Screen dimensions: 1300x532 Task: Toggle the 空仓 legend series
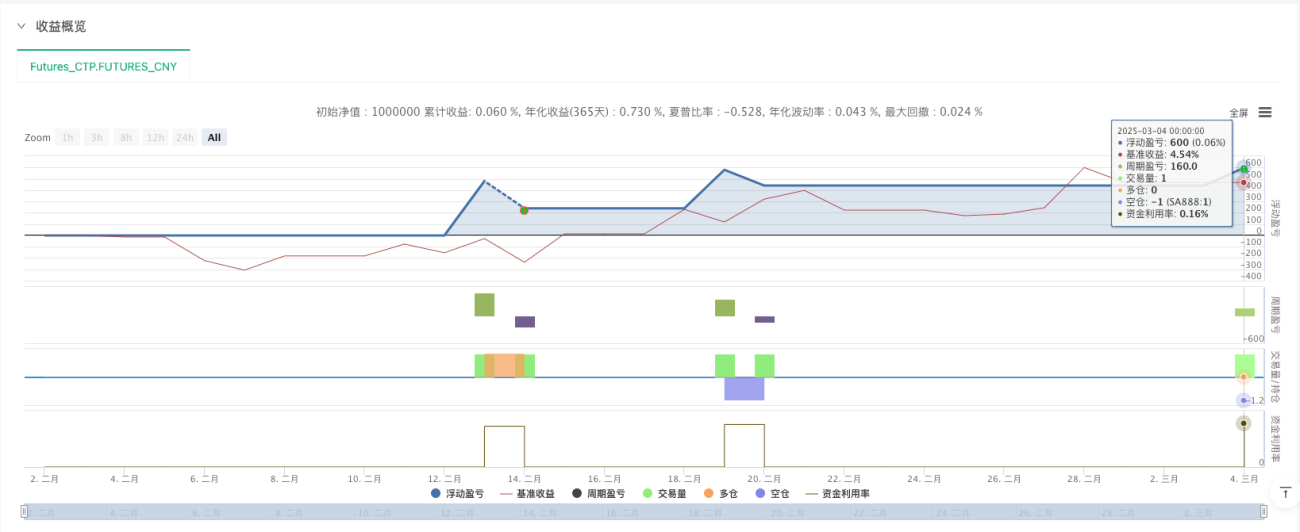pyautogui.click(x=772, y=493)
